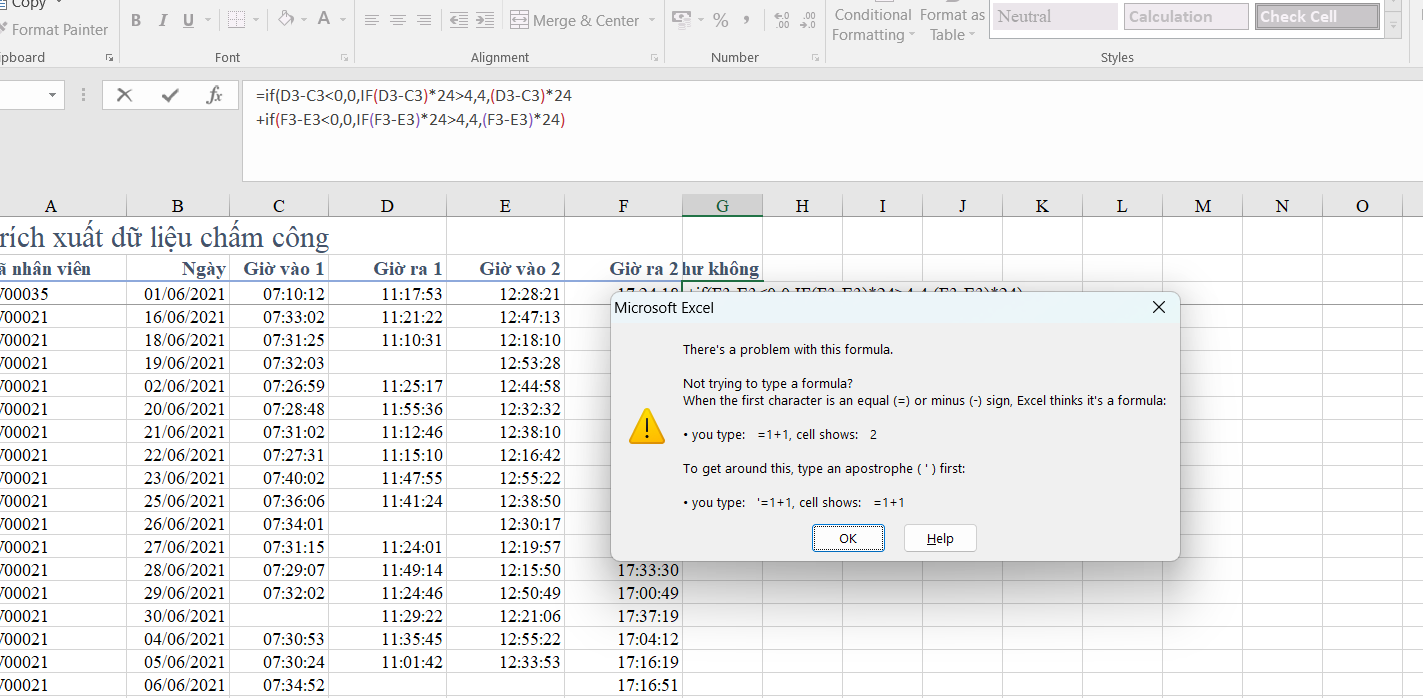Click the Comma Style icon
Viewport: 1423px width, 698px height.
pos(747,20)
